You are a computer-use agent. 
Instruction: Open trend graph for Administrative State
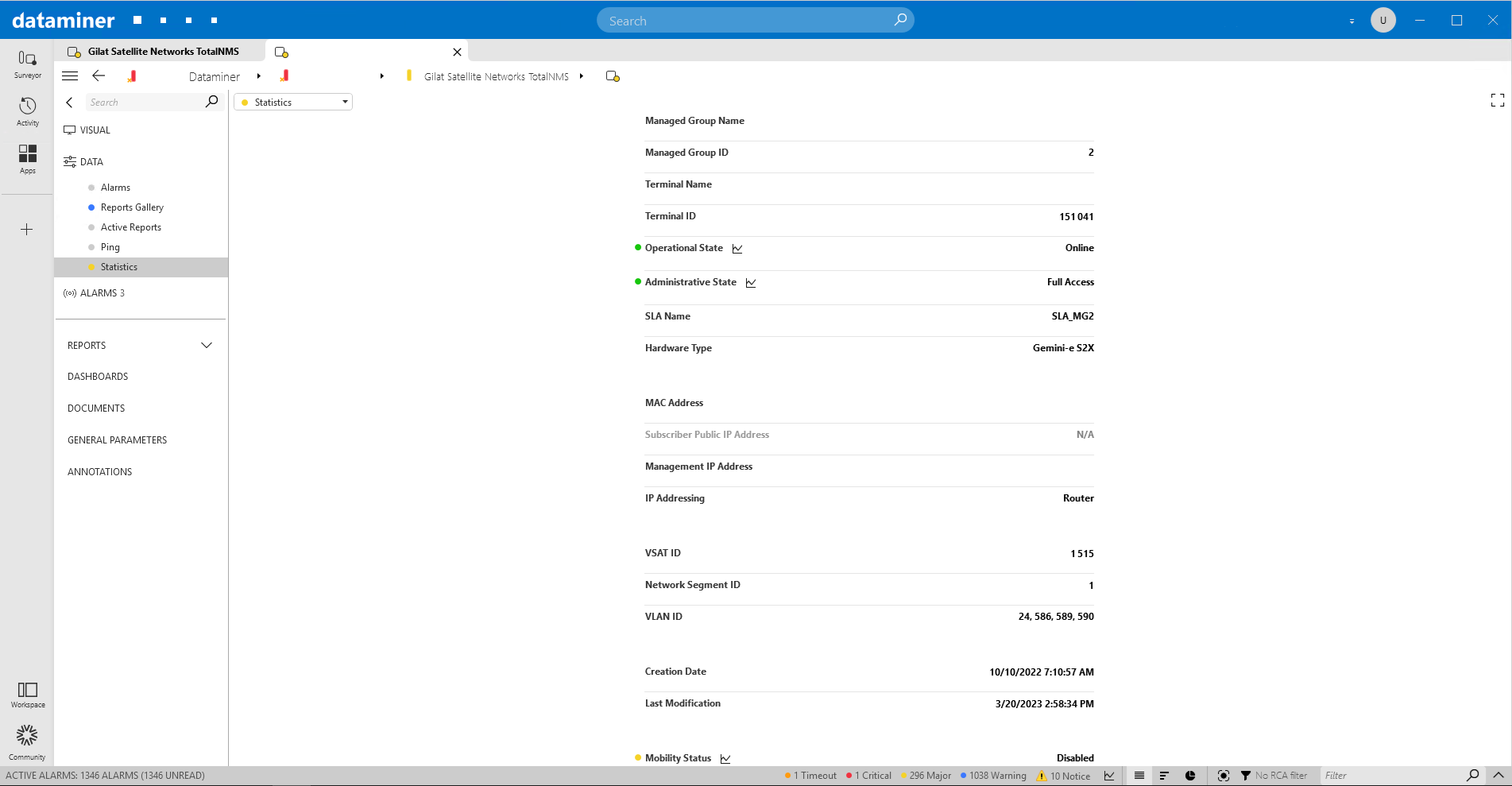coord(751,283)
